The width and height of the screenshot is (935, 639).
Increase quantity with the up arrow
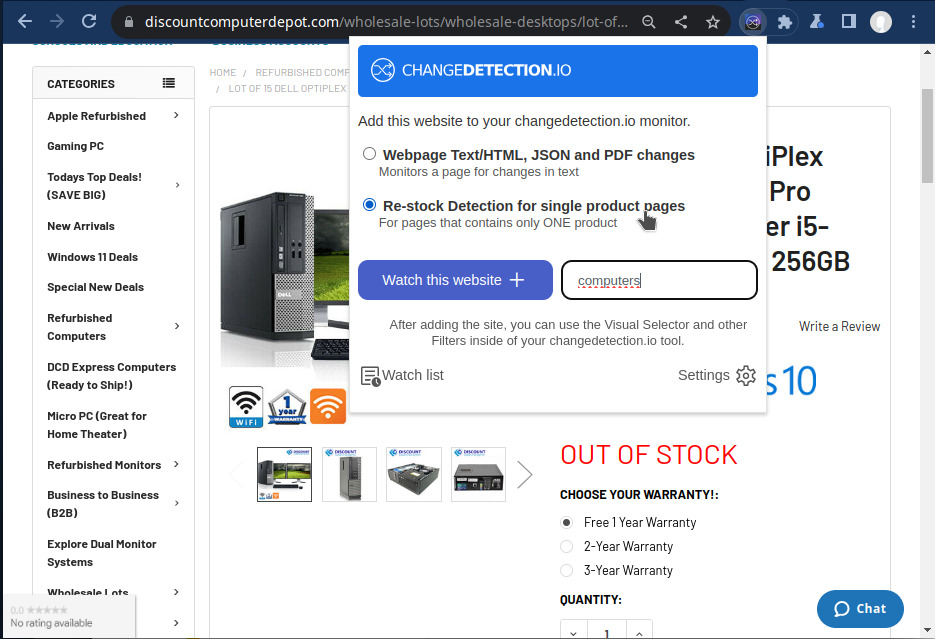click(x=639, y=633)
